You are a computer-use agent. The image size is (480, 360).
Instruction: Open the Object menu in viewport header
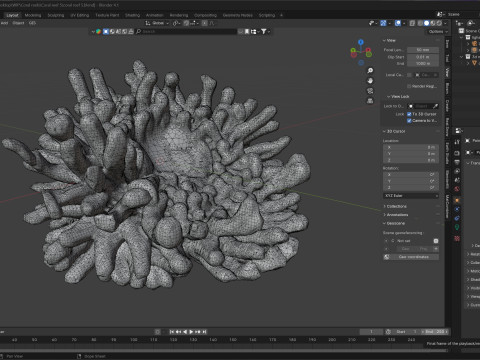tap(18, 23)
